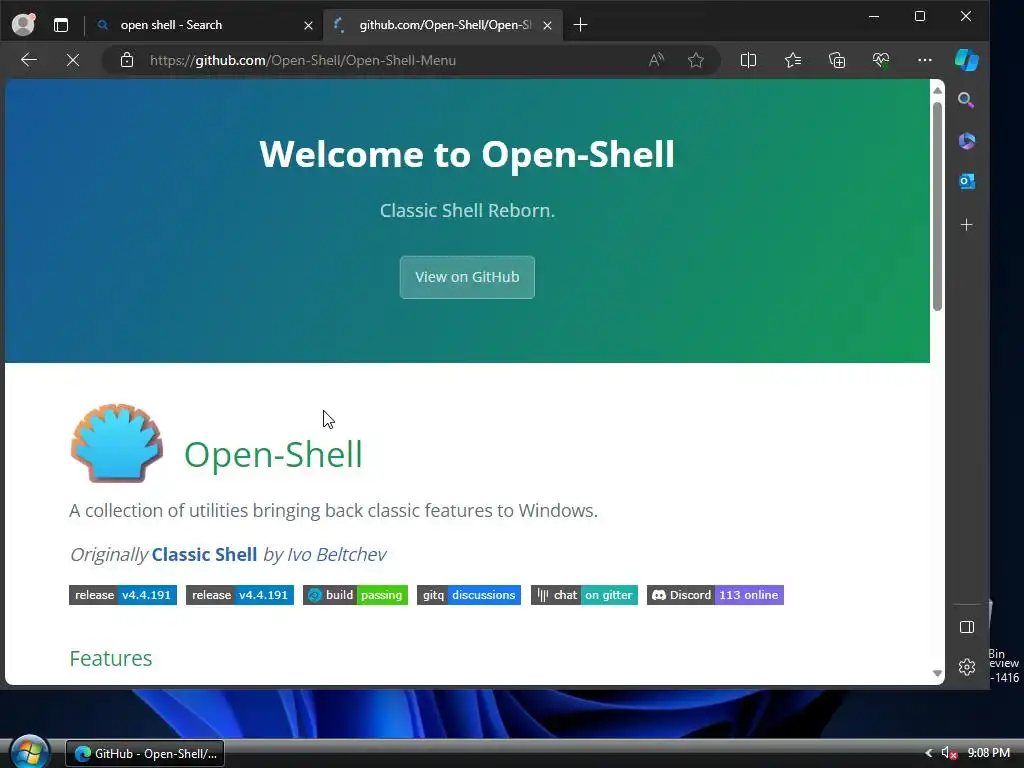Close the open shell - Search tab

pos(308,25)
